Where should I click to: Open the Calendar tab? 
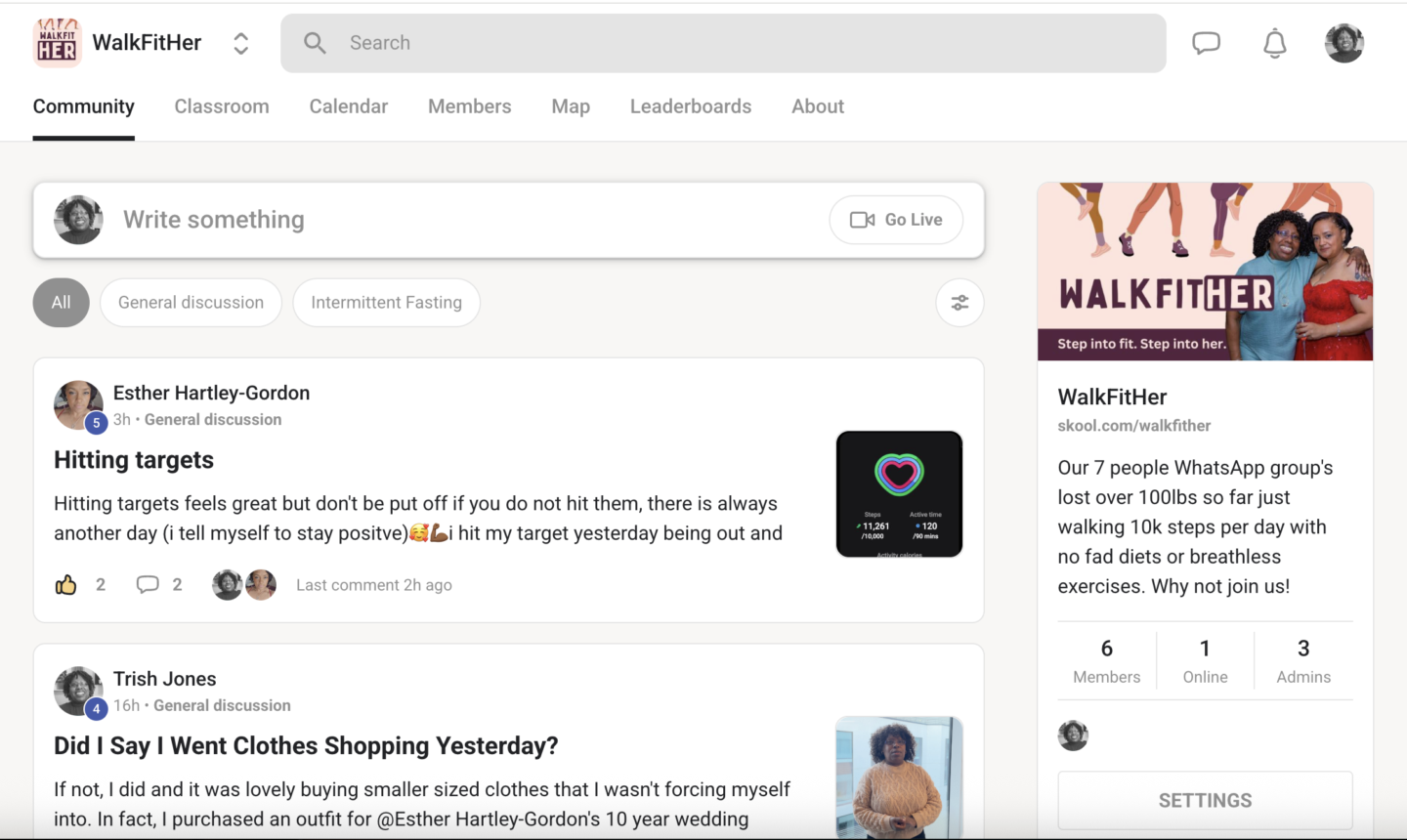[349, 106]
